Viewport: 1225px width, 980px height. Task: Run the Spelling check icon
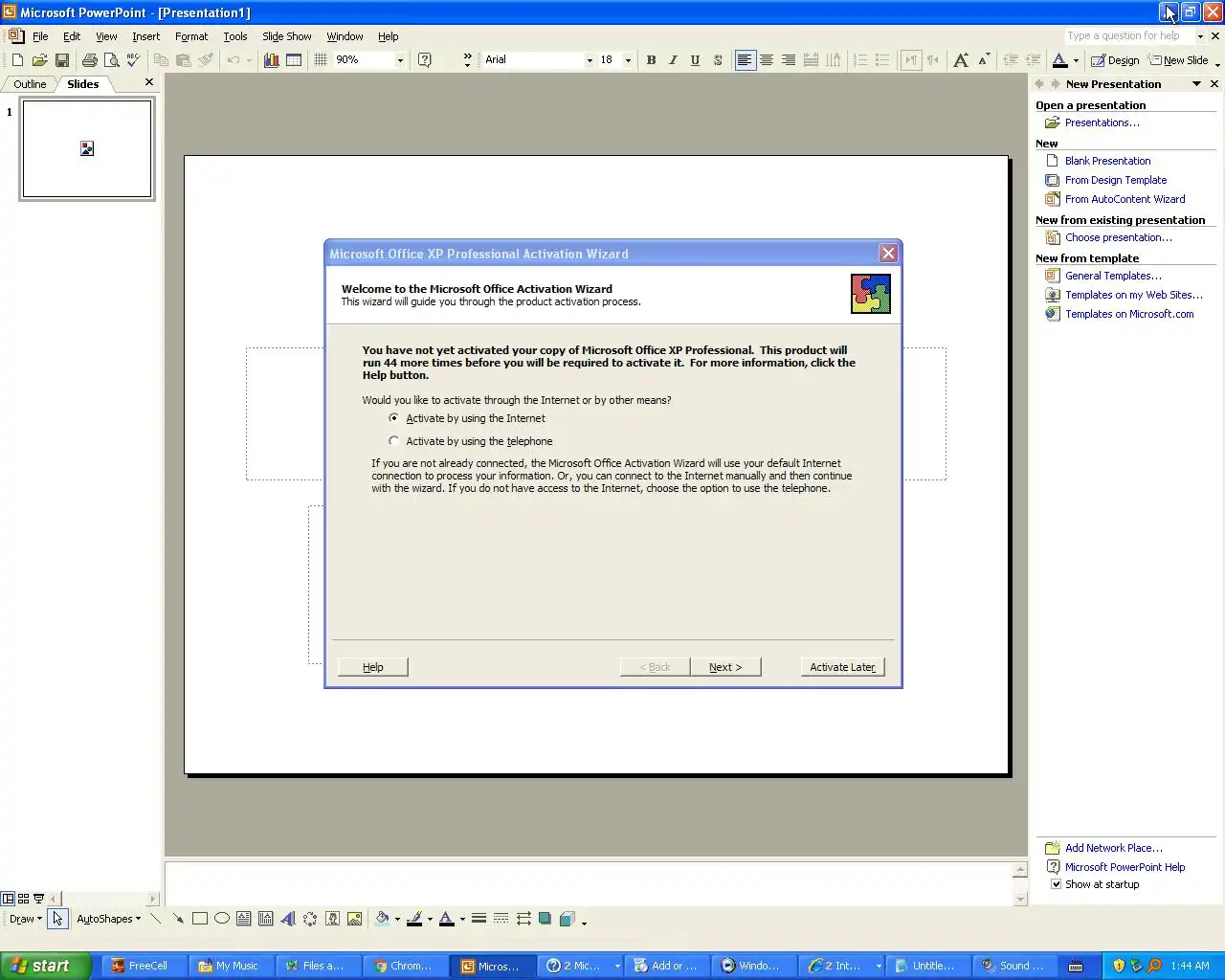pos(133,60)
